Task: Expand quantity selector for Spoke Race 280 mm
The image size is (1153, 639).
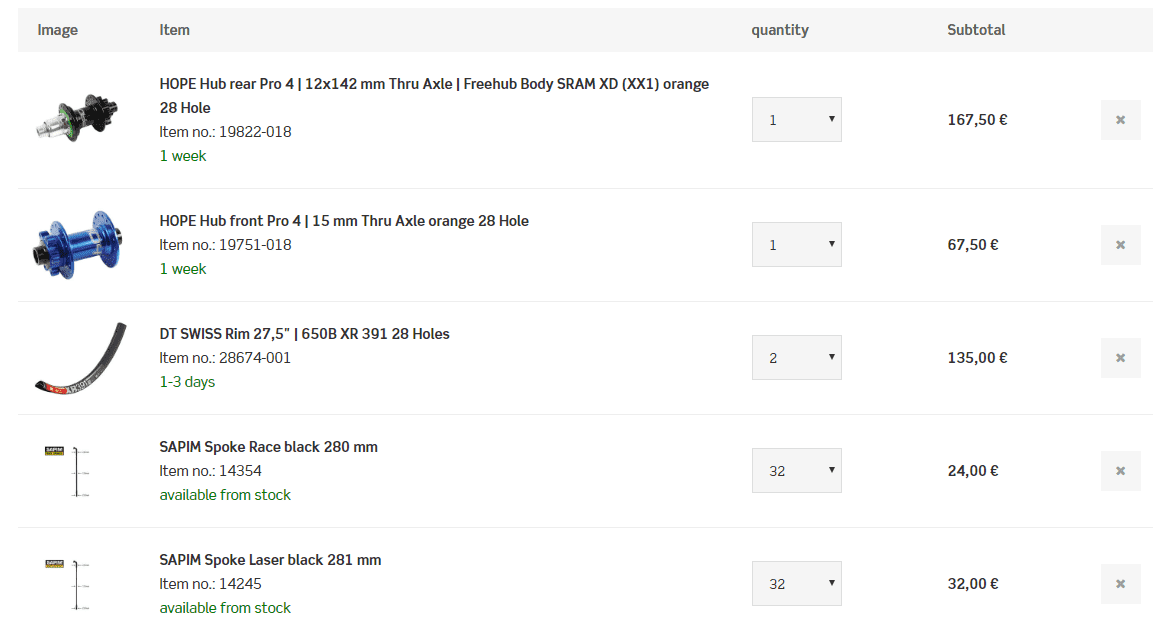Action: [796, 471]
